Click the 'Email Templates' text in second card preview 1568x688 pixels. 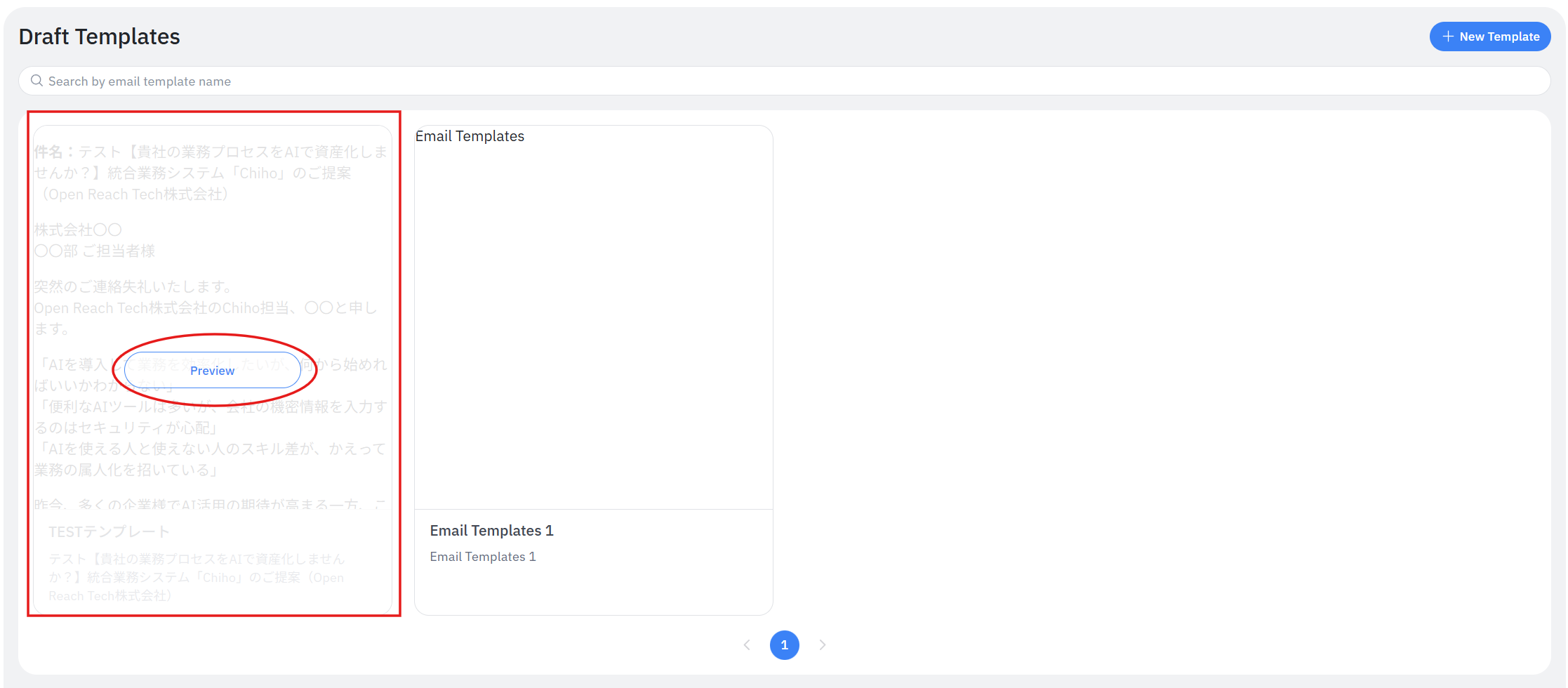tap(470, 136)
